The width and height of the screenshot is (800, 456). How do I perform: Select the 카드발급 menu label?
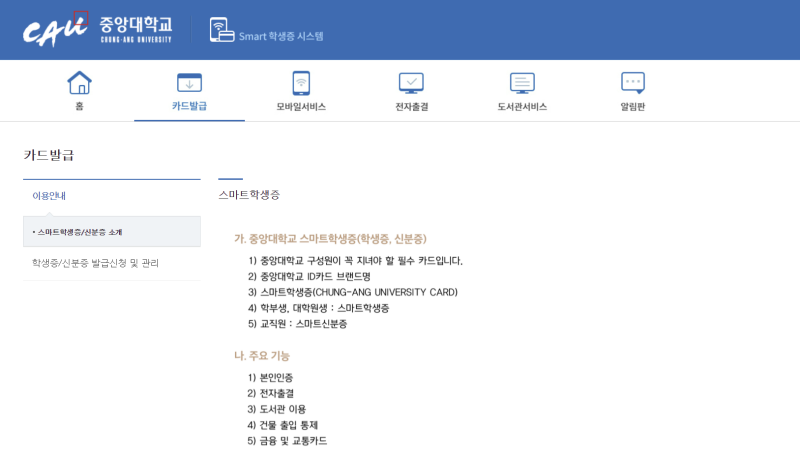coord(189,106)
